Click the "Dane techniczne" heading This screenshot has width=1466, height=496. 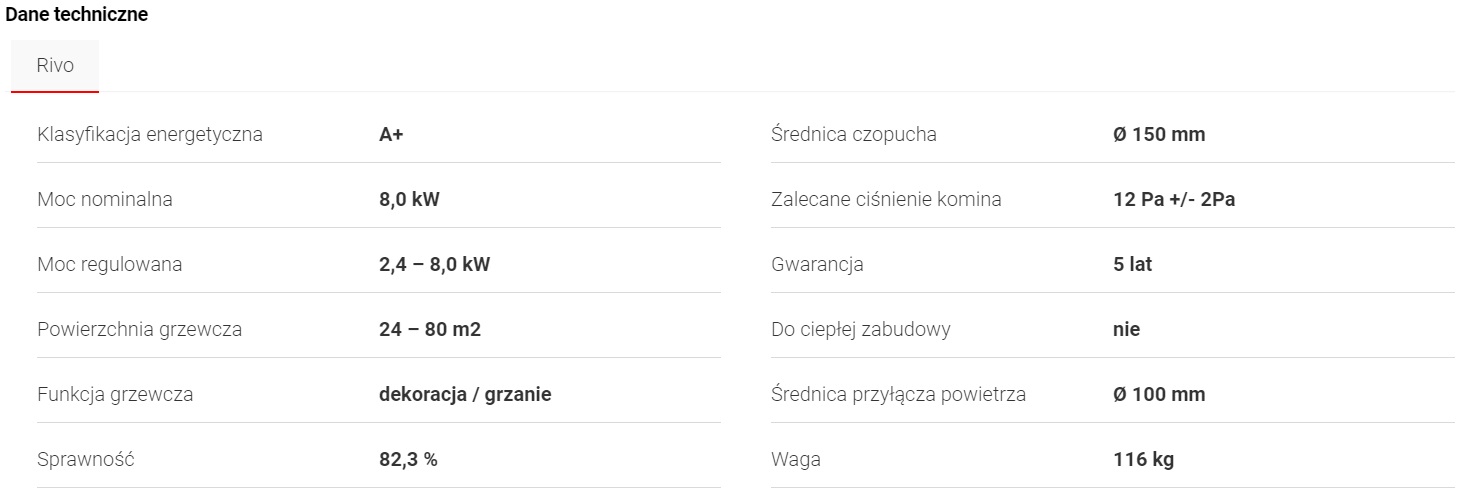[77, 15]
